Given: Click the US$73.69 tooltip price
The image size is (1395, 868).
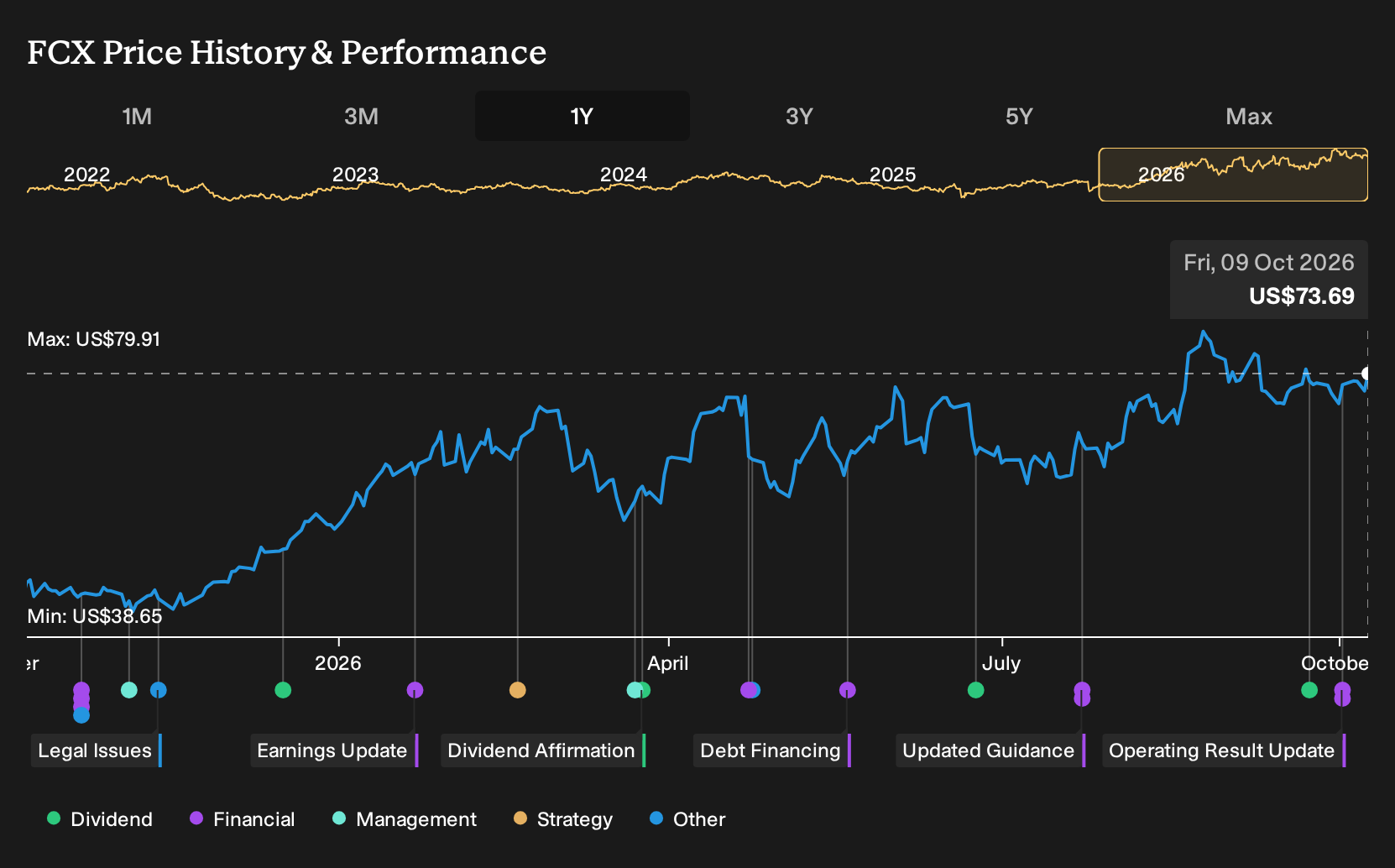Looking at the screenshot, I should [1302, 296].
